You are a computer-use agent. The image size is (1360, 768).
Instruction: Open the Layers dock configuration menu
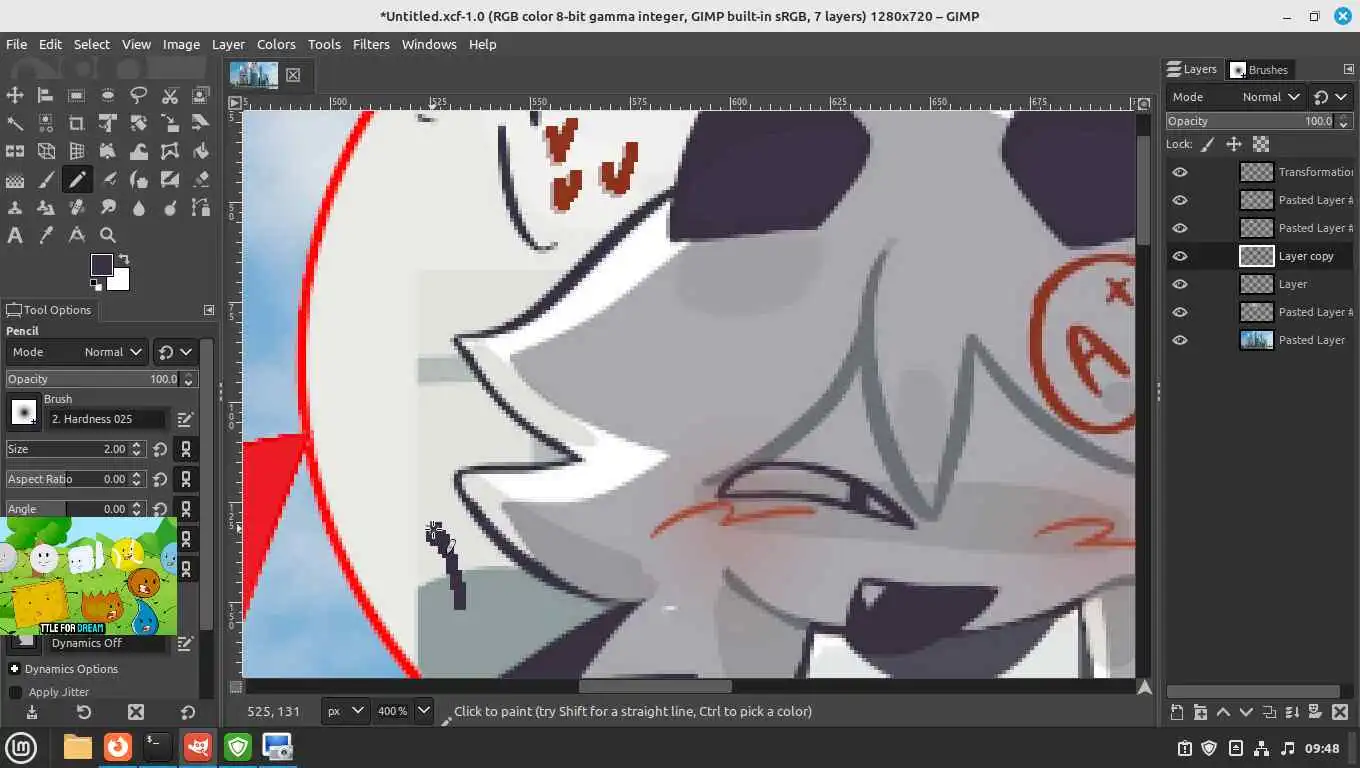click(1348, 69)
